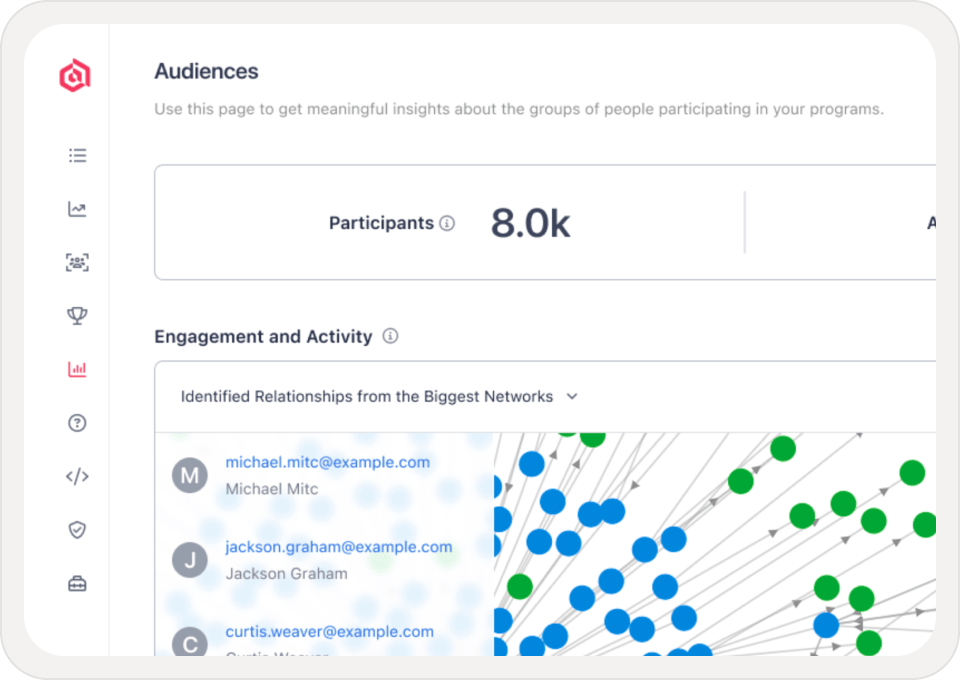The height and width of the screenshot is (680, 960).
Task: Expand Identified Relationships from the Biggest Networks dropdown
Action: click(x=379, y=397)
